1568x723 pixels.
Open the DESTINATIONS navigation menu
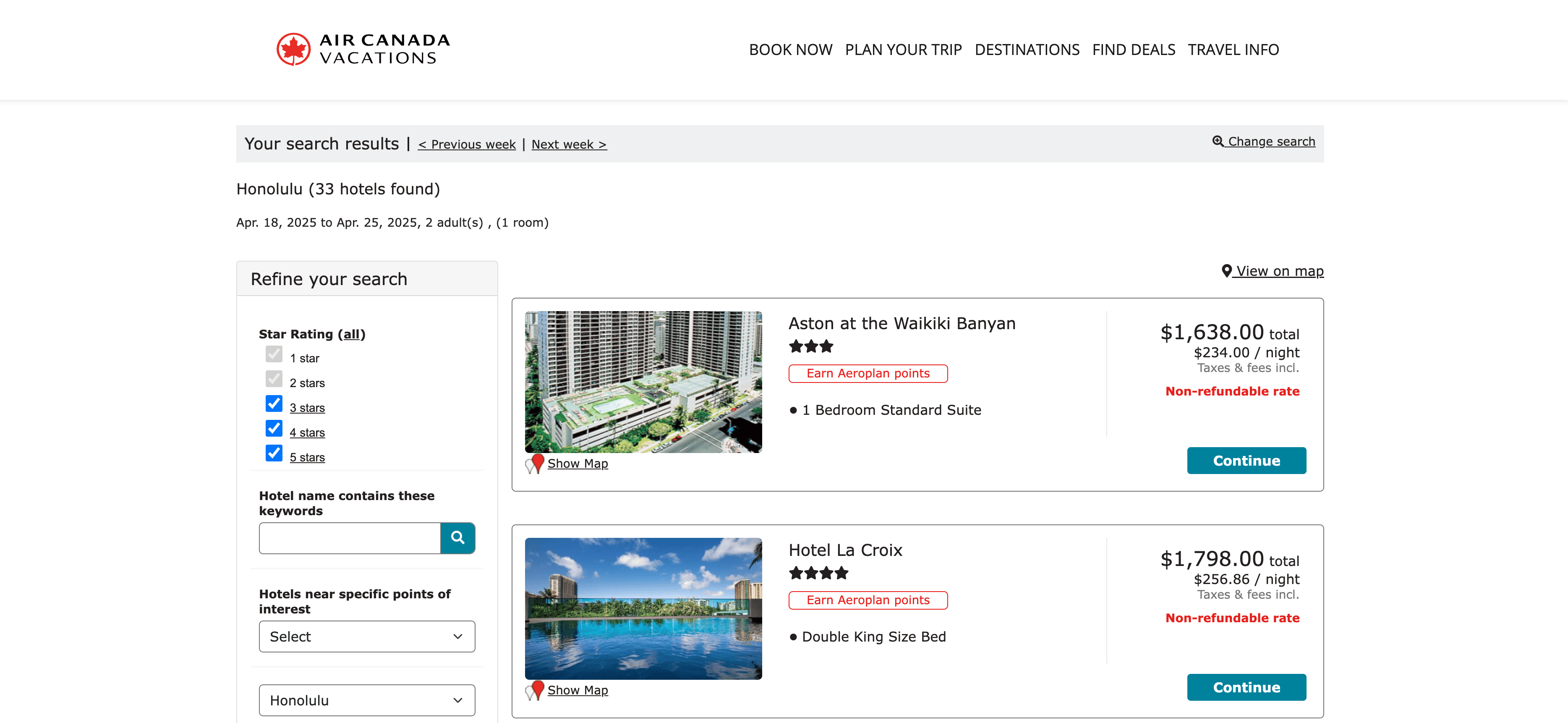point(1027,50)
